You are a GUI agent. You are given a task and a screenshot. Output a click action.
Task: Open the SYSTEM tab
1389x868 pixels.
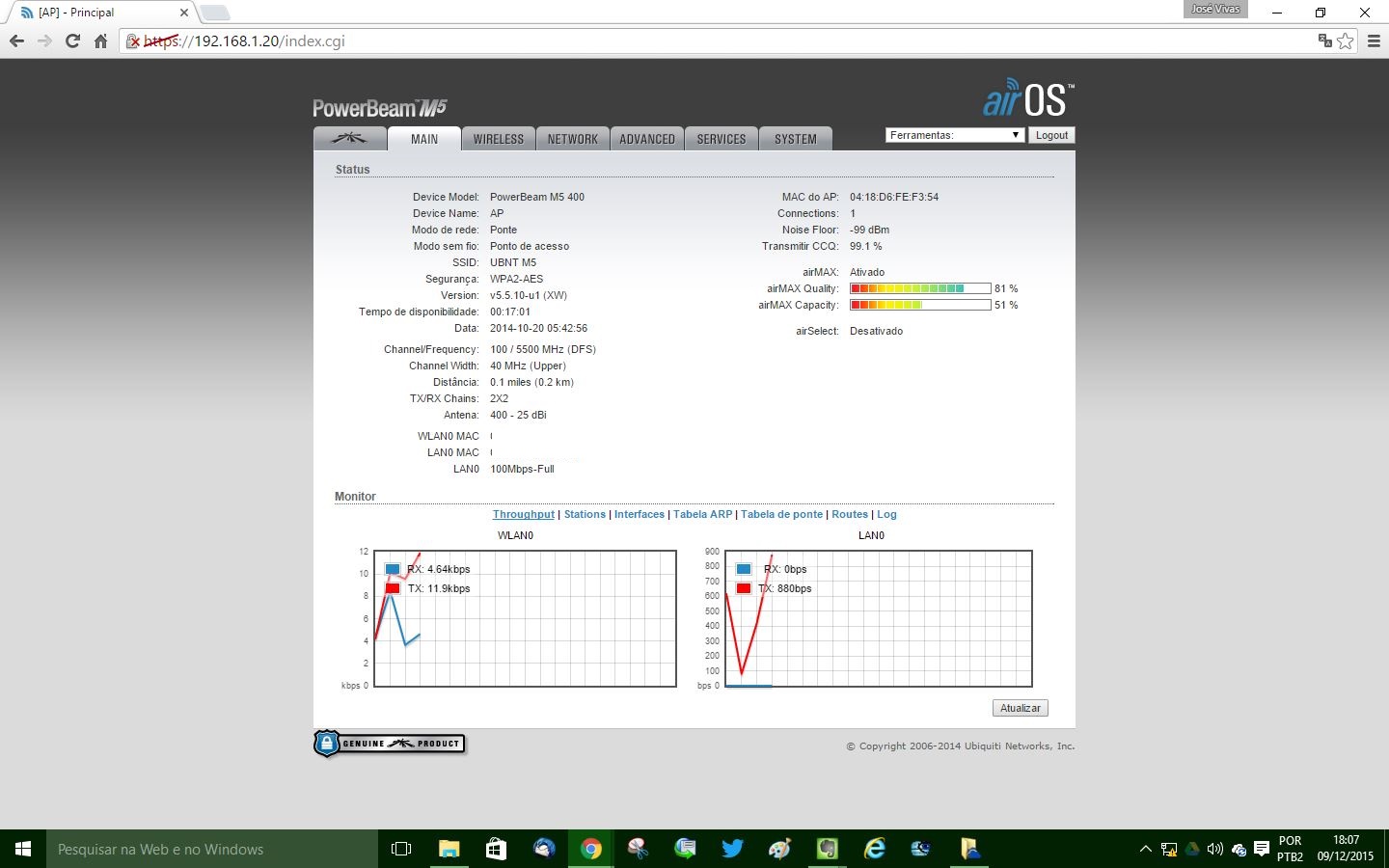point(796,139)
